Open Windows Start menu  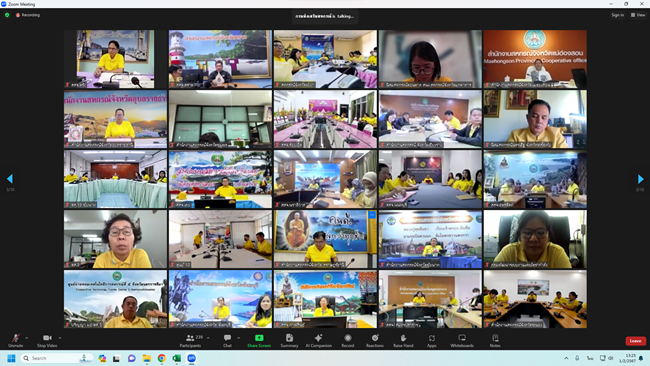(11, 358)
